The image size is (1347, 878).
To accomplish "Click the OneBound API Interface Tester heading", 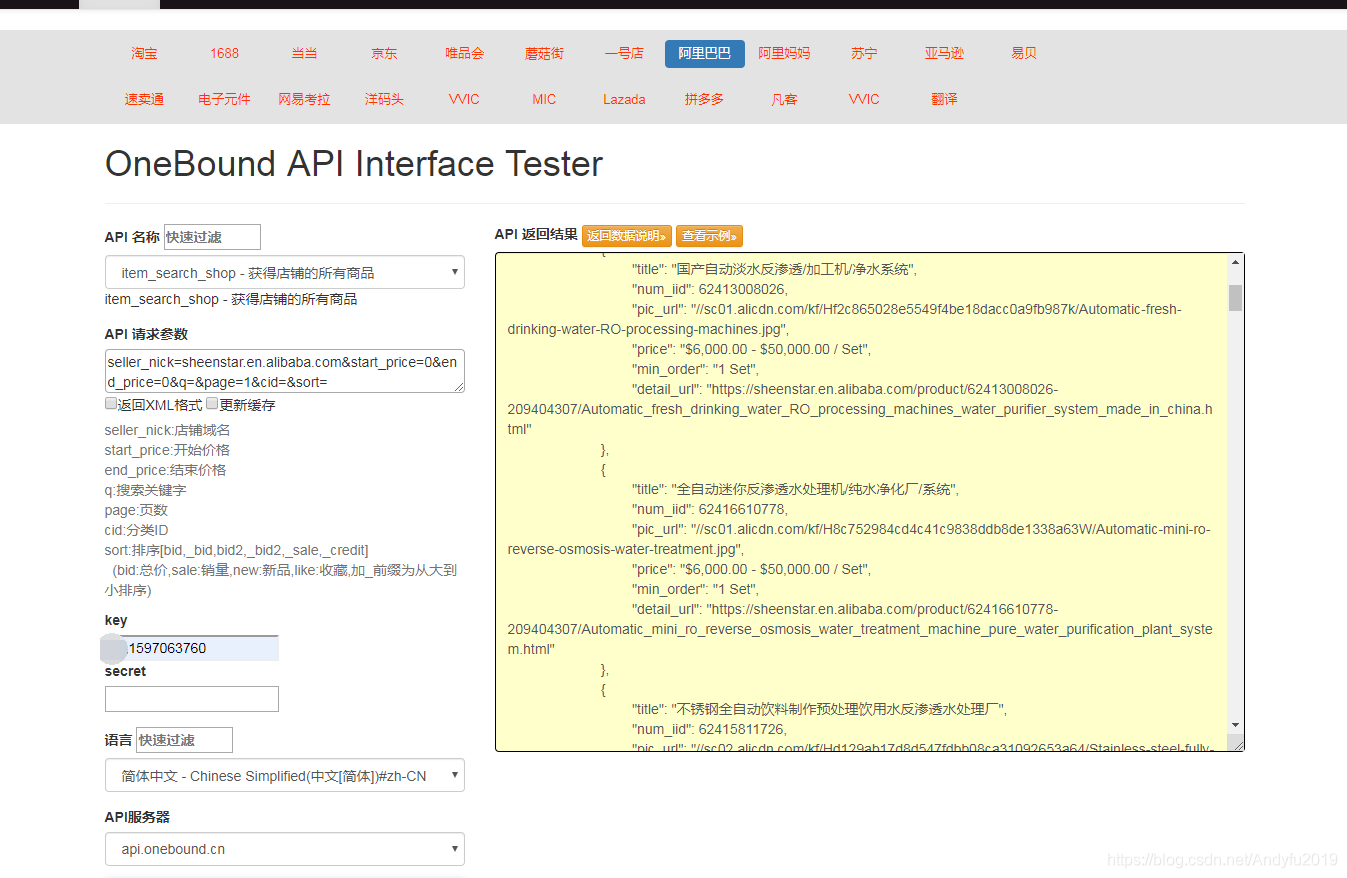I will point(354,163).
